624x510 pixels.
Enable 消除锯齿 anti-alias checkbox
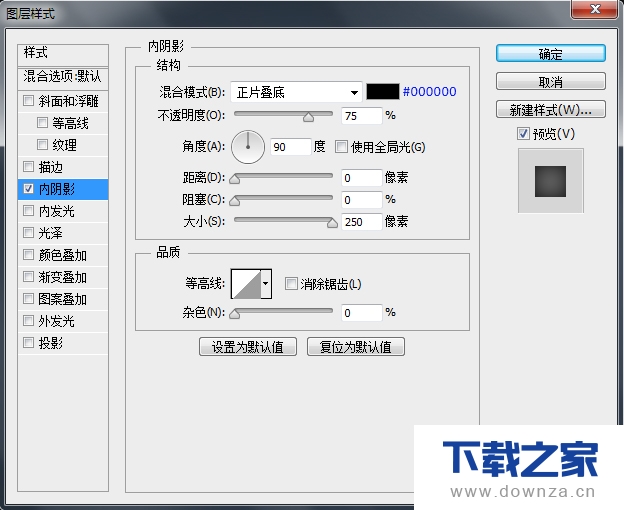(x=291, y=284)
